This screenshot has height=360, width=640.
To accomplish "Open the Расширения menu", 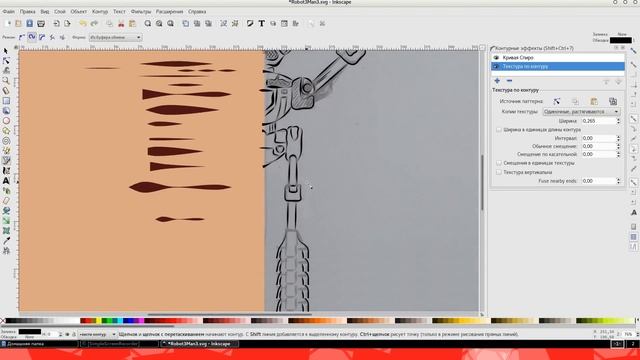I will point(169,12).
